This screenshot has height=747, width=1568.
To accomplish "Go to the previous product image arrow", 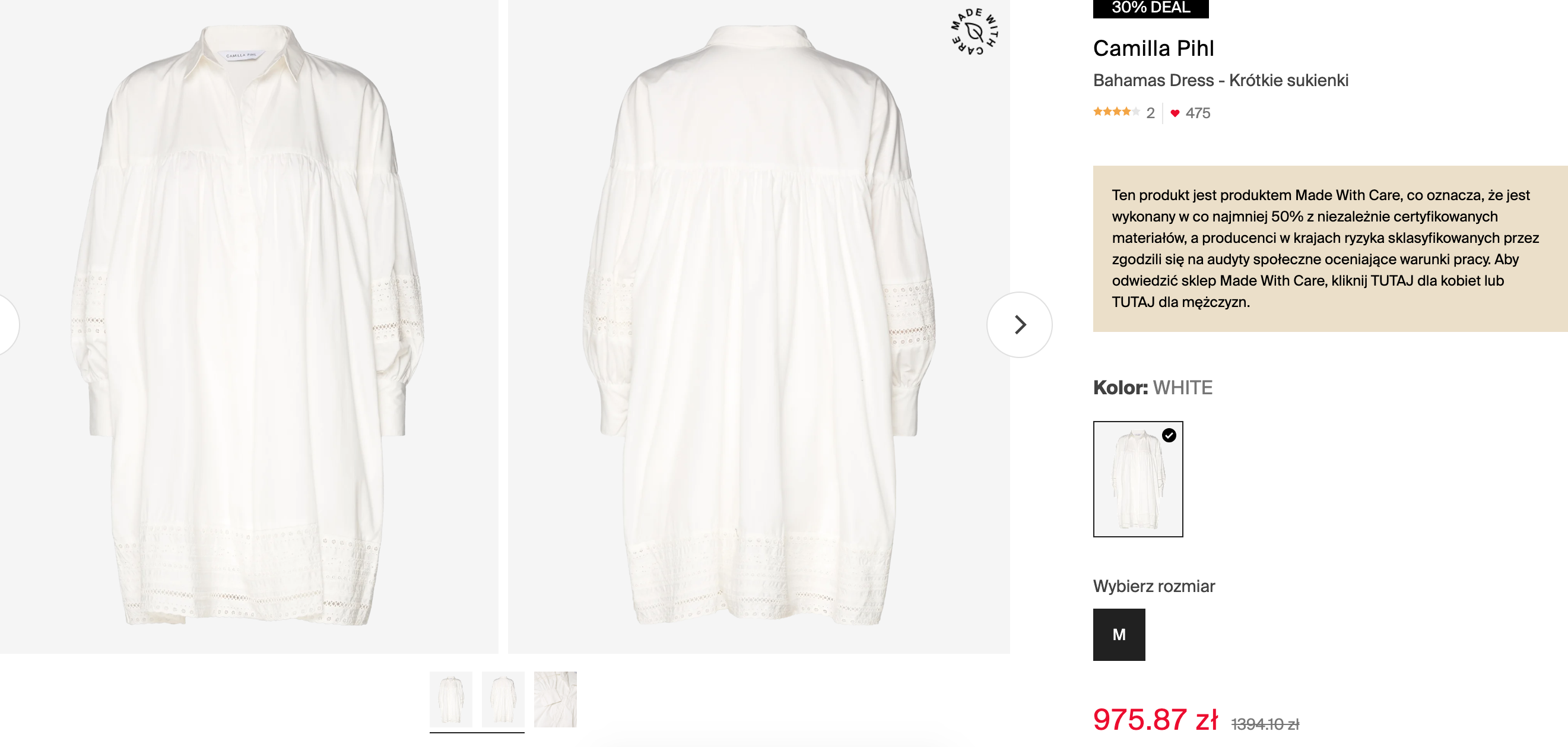I will point(6,324).
